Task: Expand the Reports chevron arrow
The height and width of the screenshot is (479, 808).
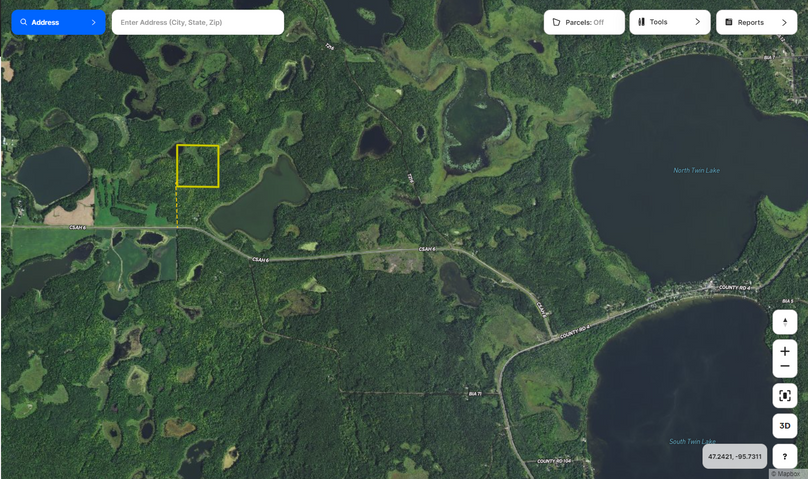Action: tap(784, 22)
